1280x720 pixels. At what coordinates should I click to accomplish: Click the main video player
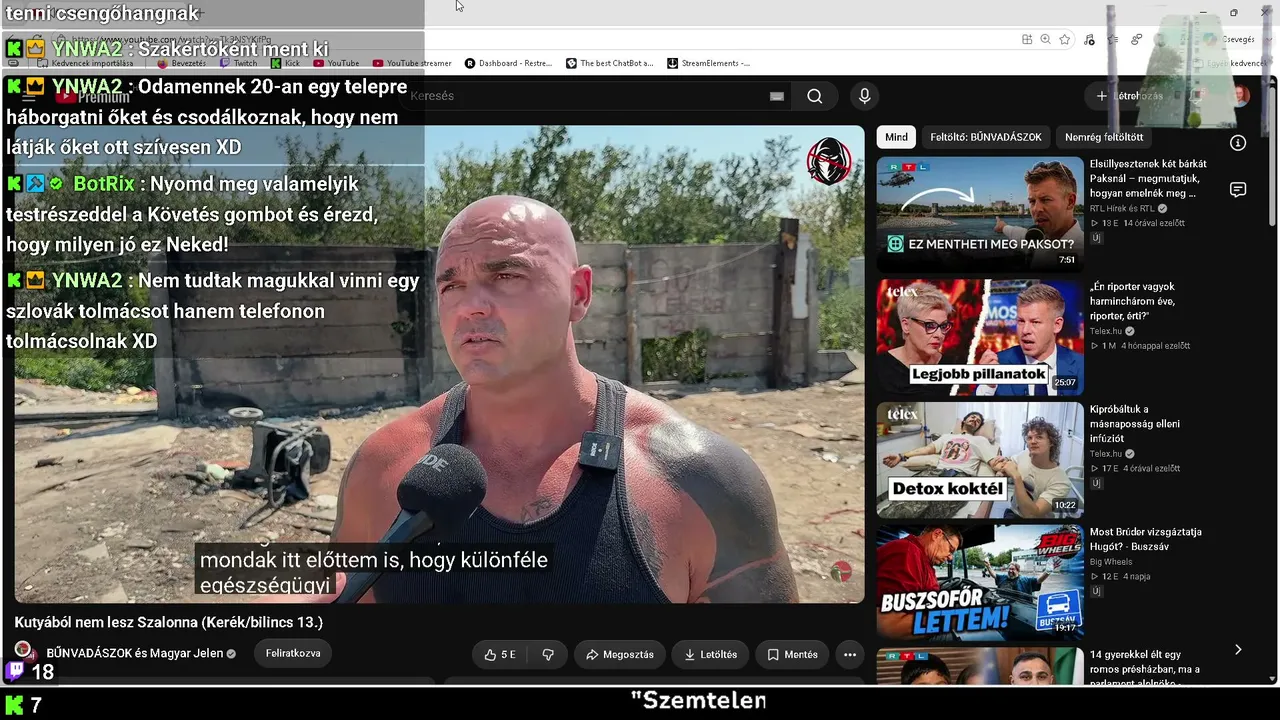click(439, 364)
